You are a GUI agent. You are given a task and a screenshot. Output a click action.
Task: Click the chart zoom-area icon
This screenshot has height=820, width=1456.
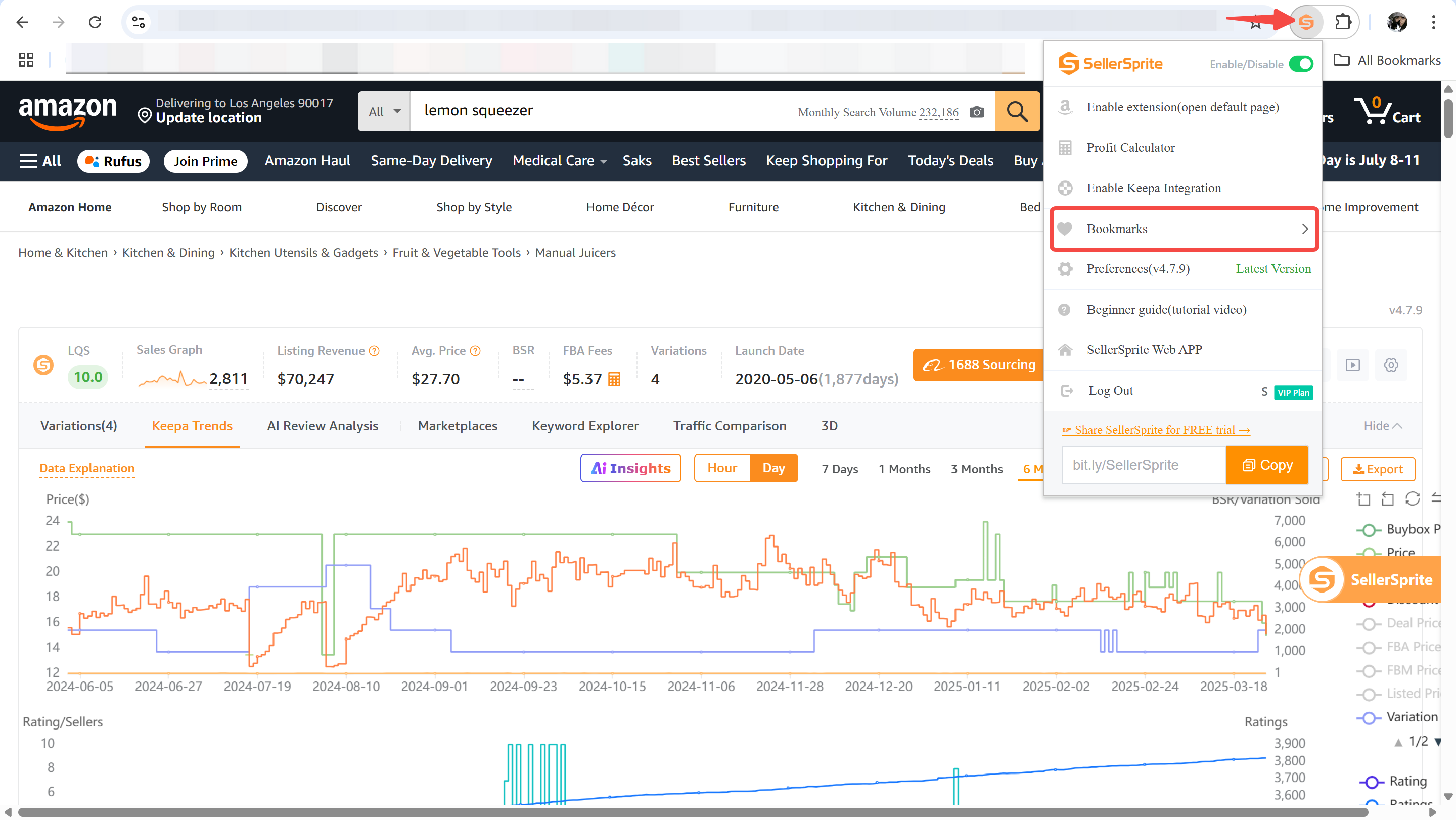click(1363, 498)
